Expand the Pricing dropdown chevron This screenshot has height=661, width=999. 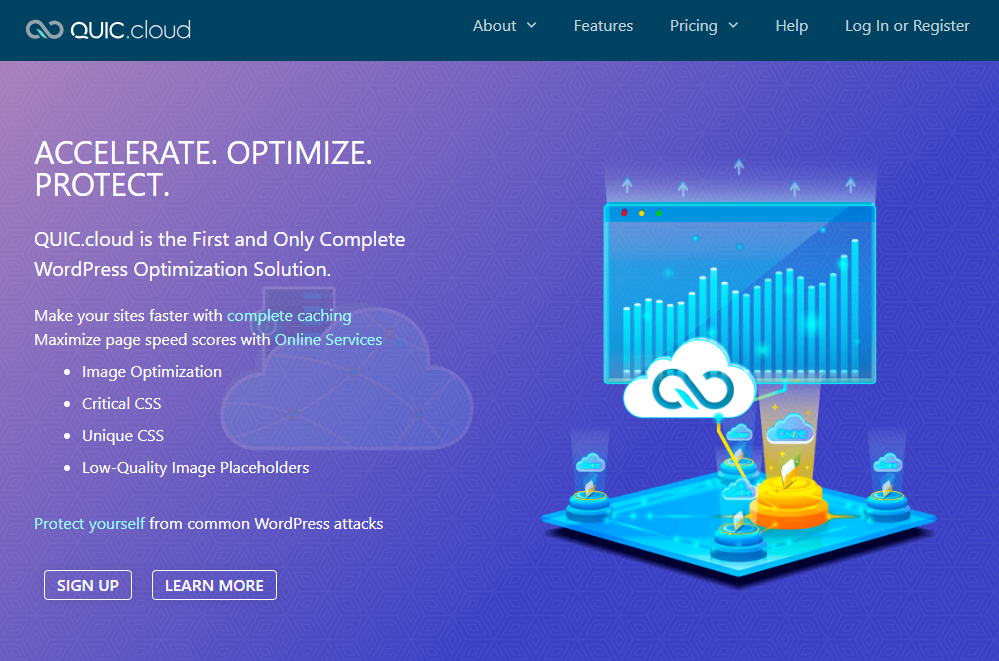coord(733,25)
